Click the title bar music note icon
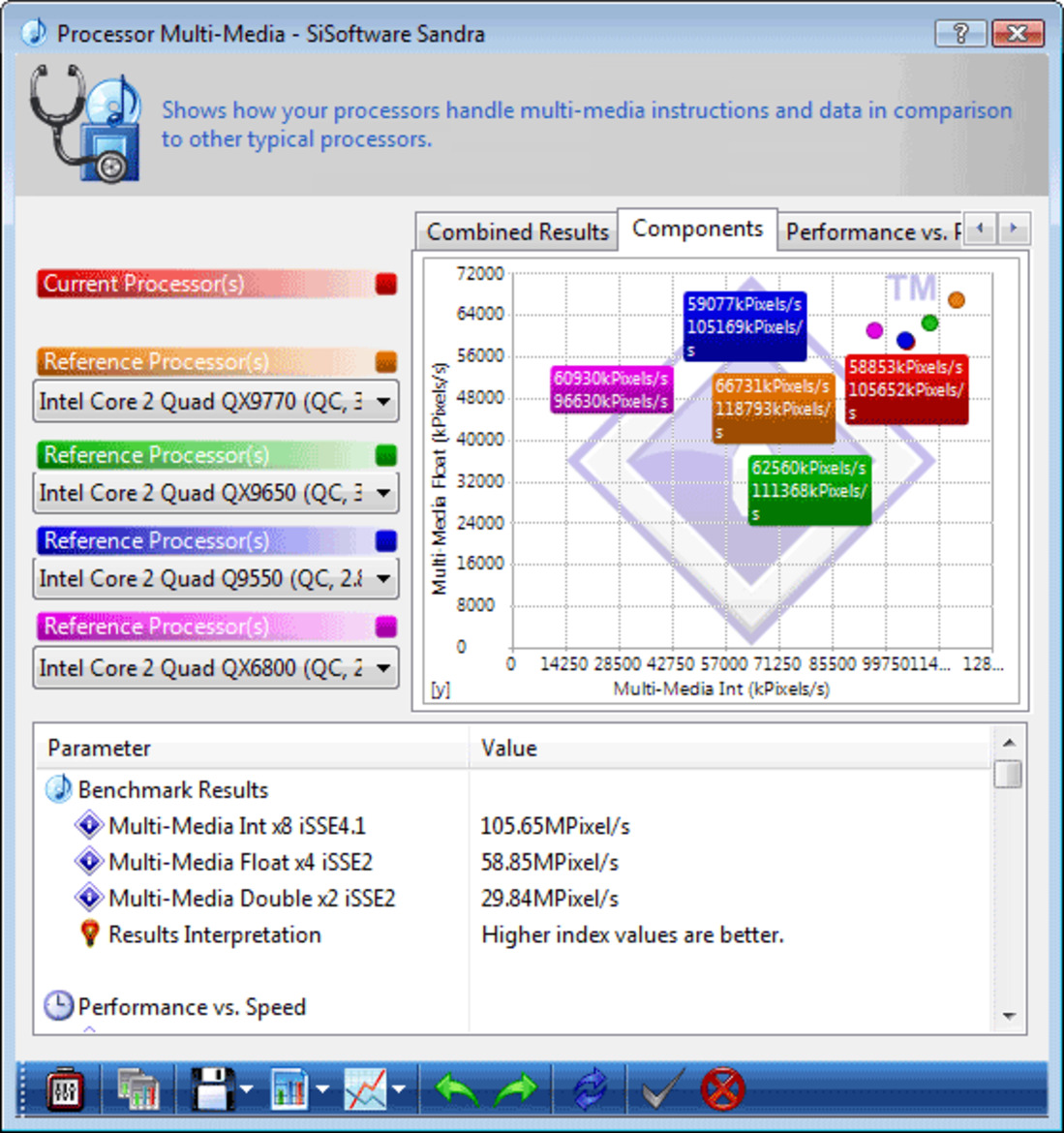This screenshot has width=1064, height=1133. (x=34, y=33)
